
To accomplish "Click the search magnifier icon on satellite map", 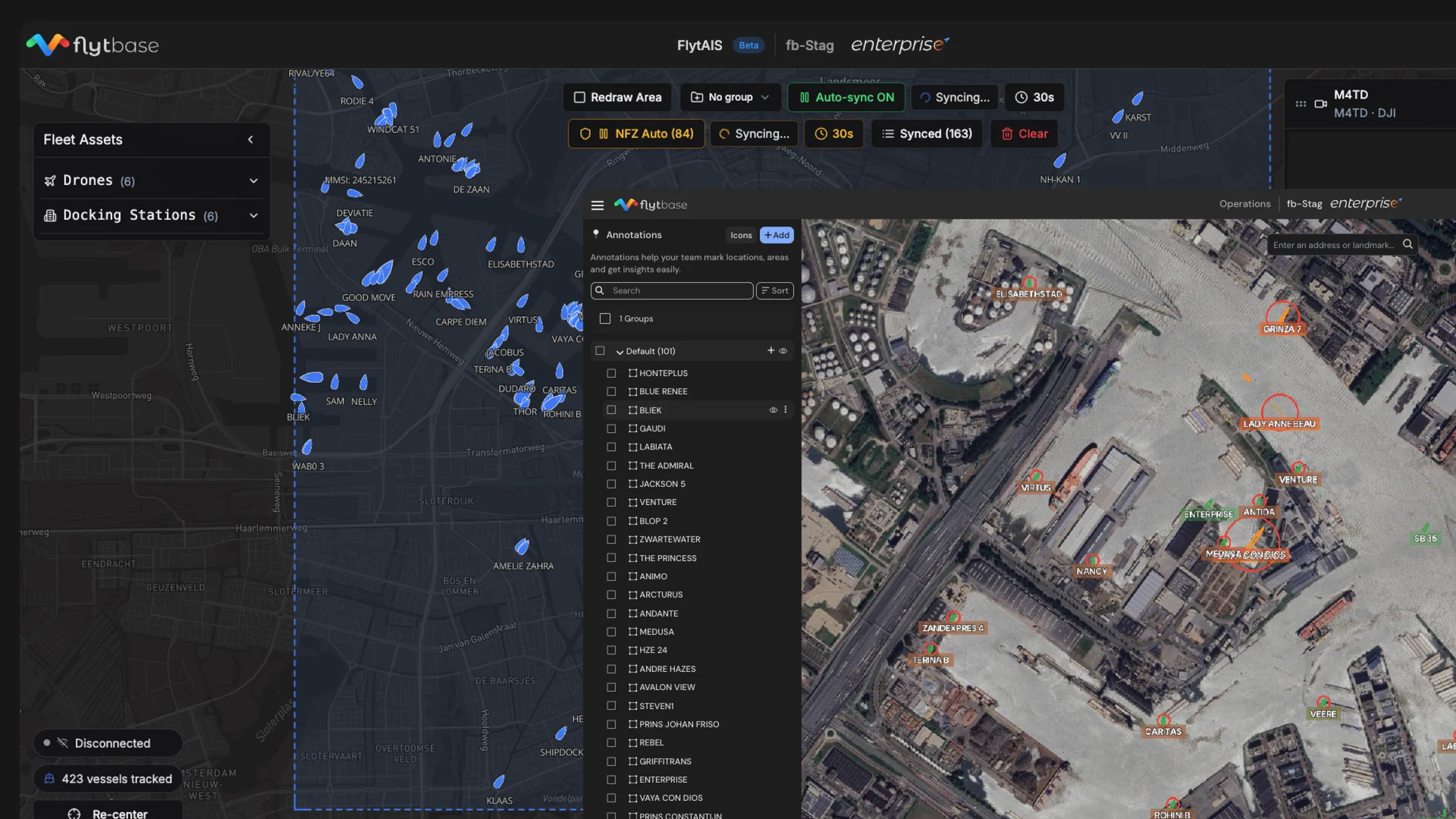I will coord(1407,244).
